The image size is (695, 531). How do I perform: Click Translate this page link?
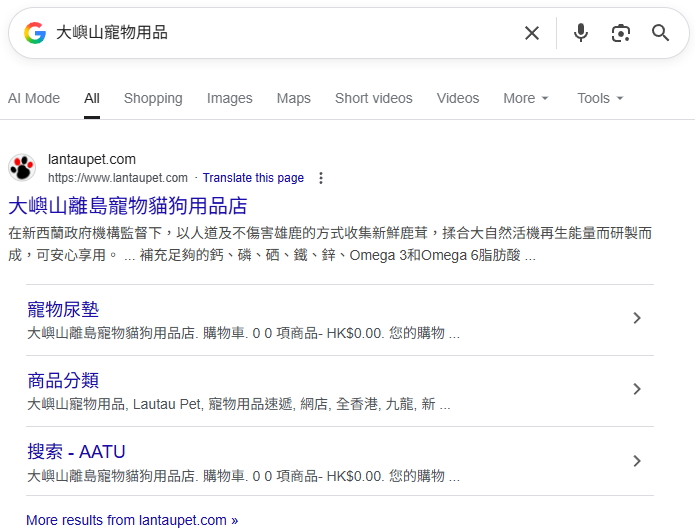253,178
